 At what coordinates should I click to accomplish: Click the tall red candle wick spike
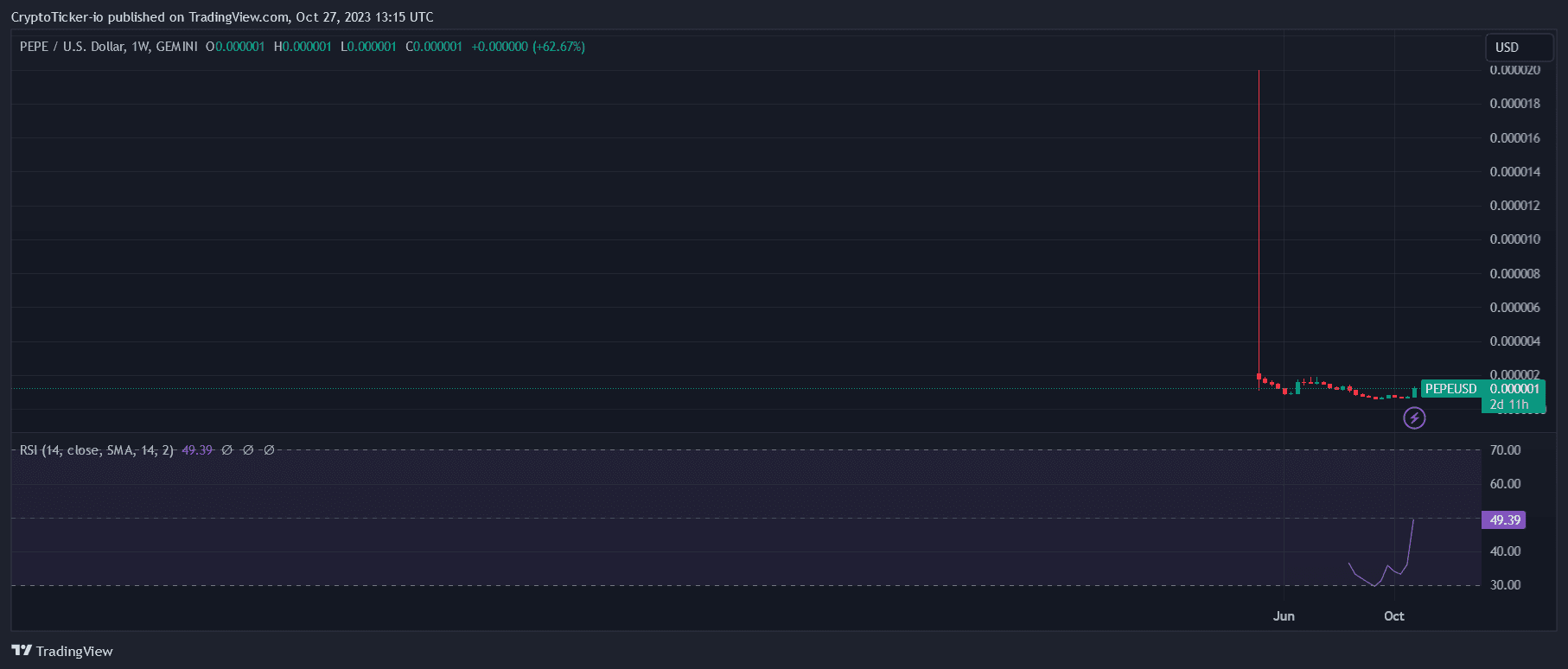click(1259, 216)
